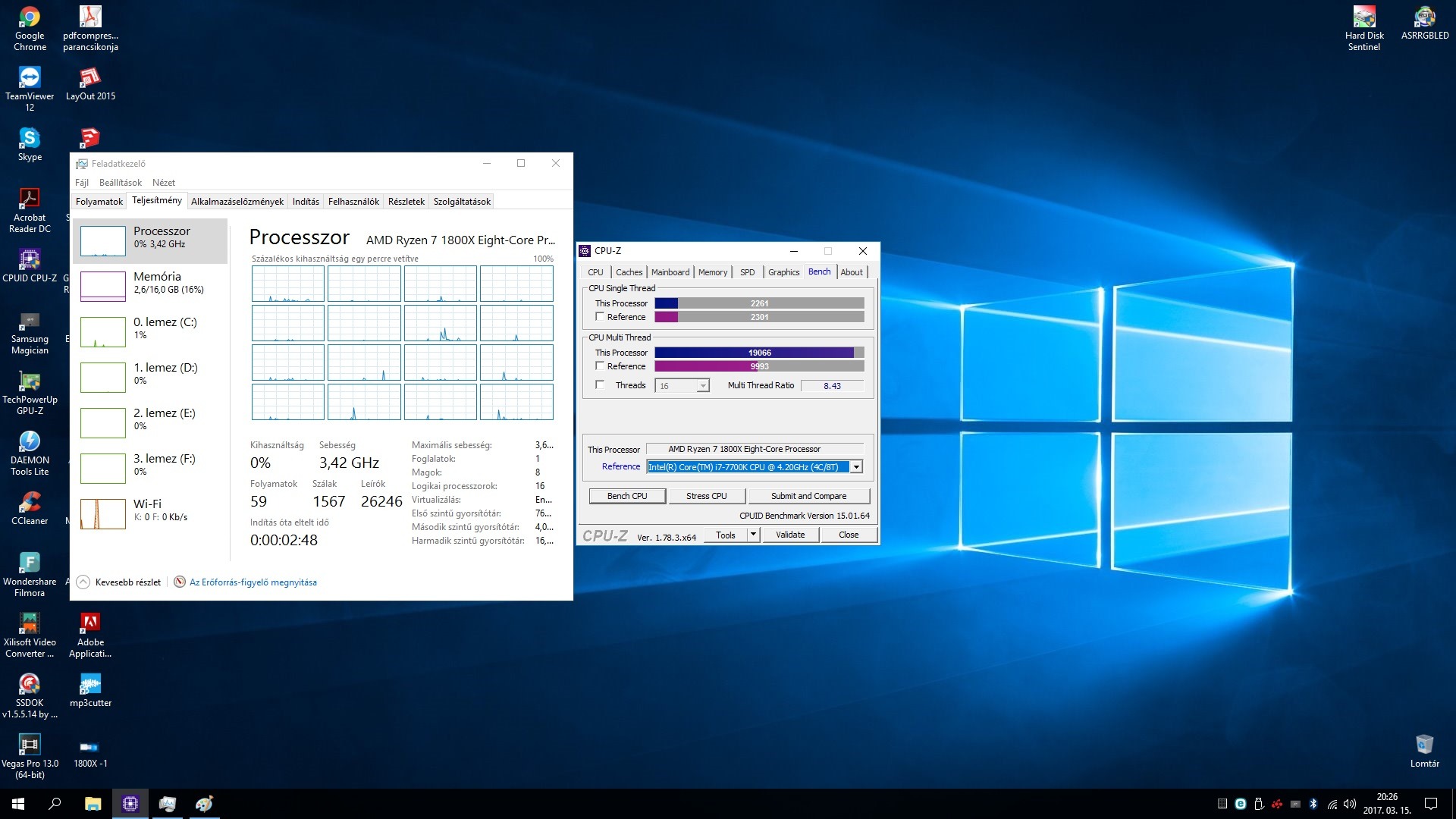The image size is (1456, 819).
Task: Go to the Memory tab in CPU-Z
Action: coord(713,272)
